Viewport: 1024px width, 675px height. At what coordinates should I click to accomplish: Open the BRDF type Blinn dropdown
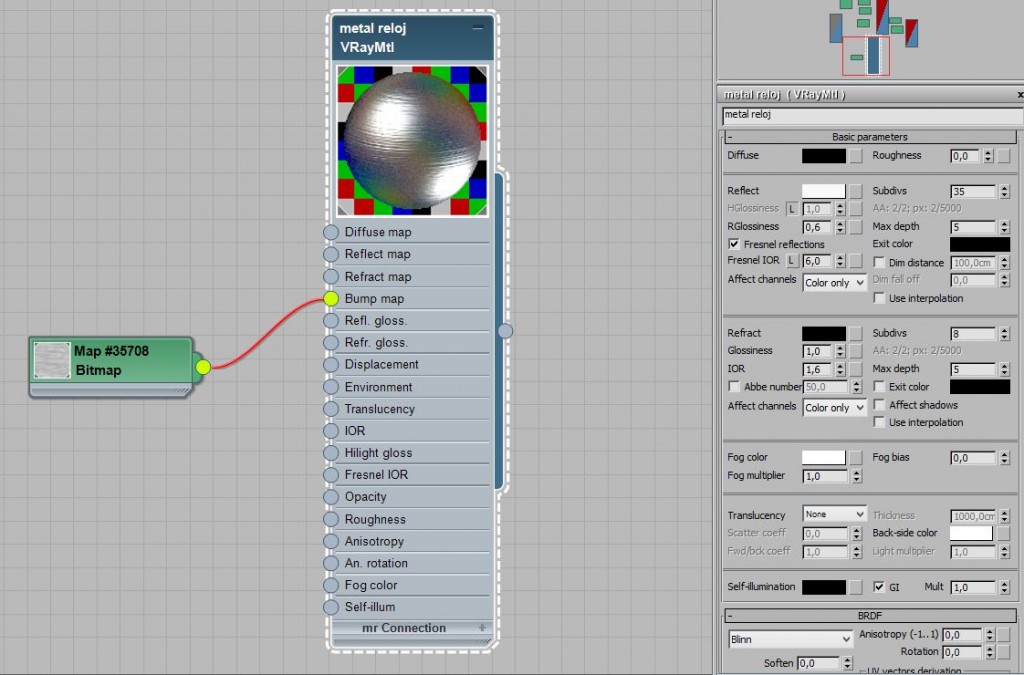pyautogui.click(x=790, y=640)
